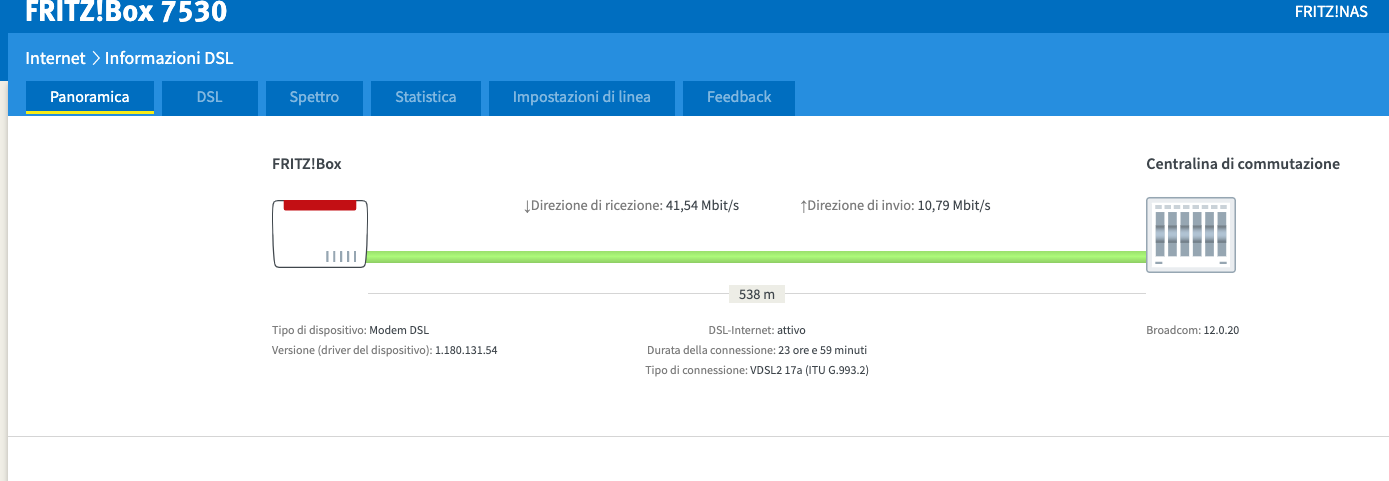This screenshot has height=481, width=1389.
Task: Open the Spettro tab
Action: coord(314,97)
